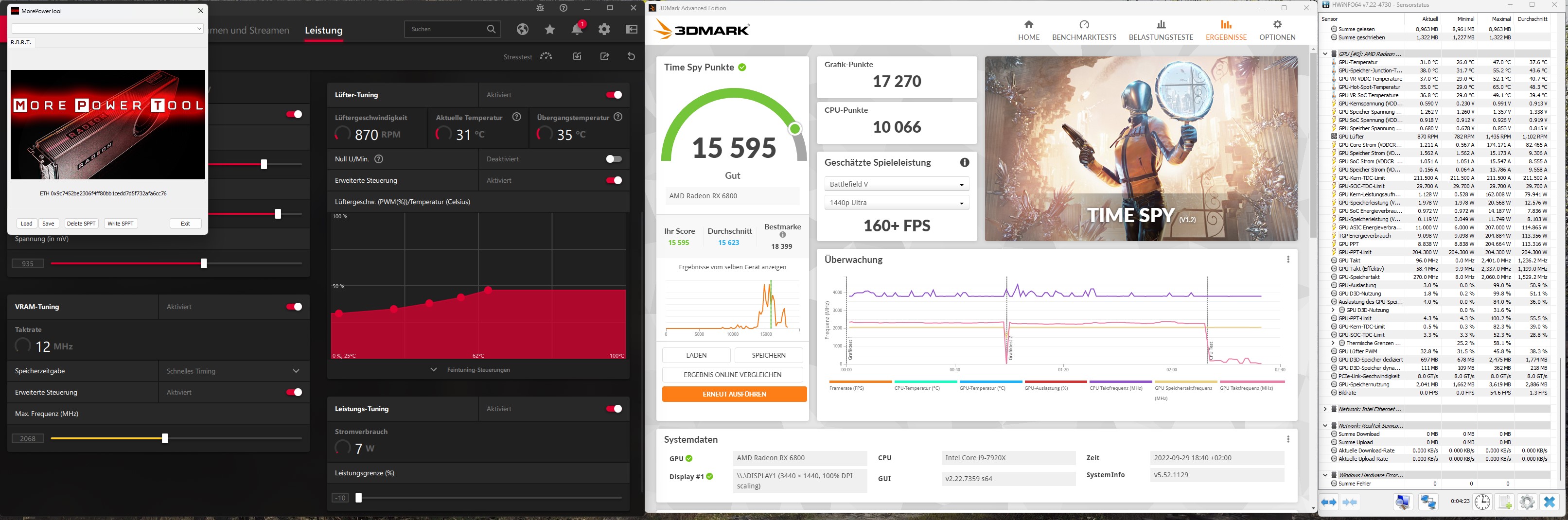
Task: Click the blue X button in HWiNFO toolbar
Action: (1549, 503)
